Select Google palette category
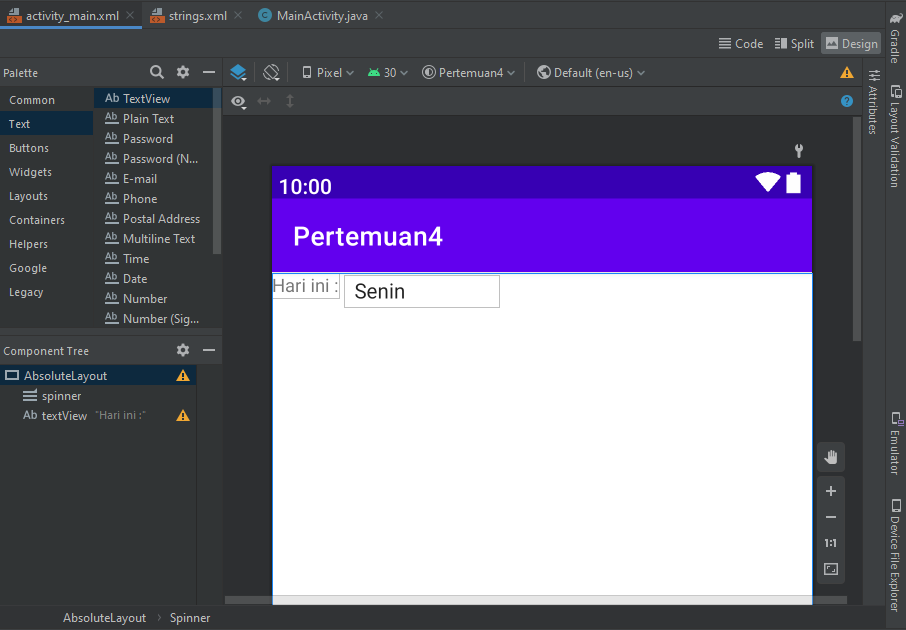This screenshot has height=630, width=906. point(46,268)
